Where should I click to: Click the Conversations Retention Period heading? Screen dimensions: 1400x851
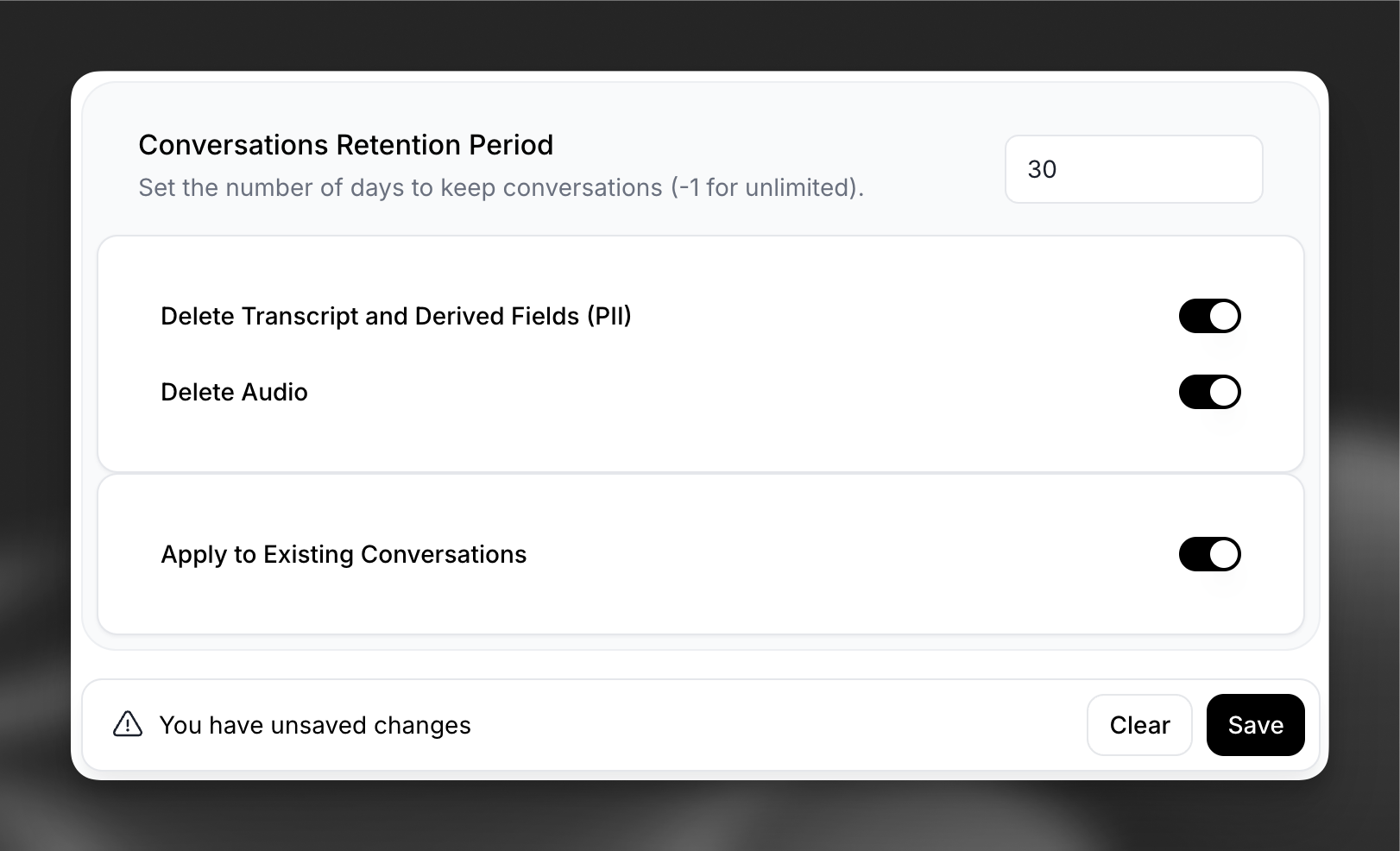[346, 145]
